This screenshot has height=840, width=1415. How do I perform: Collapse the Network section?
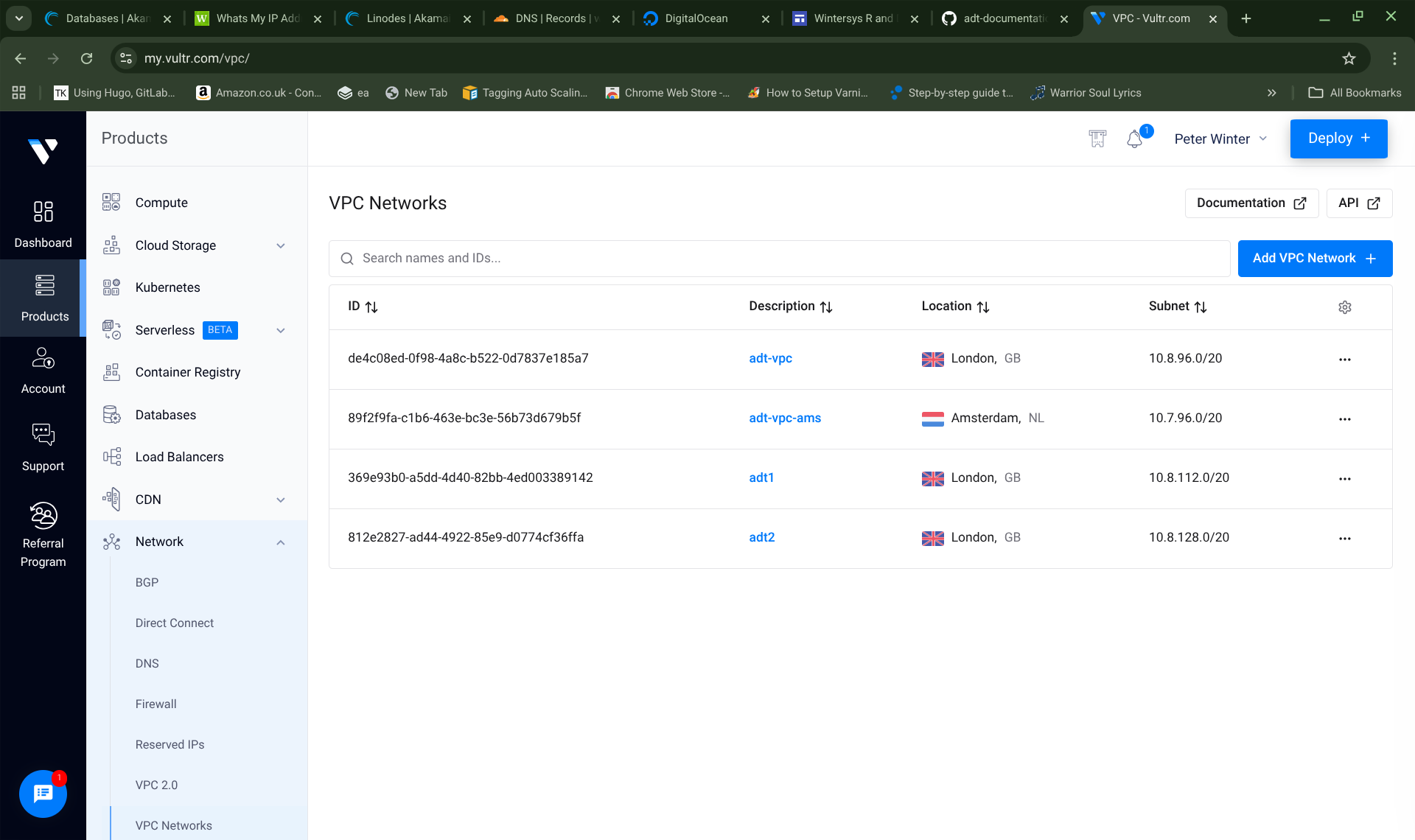281,542
